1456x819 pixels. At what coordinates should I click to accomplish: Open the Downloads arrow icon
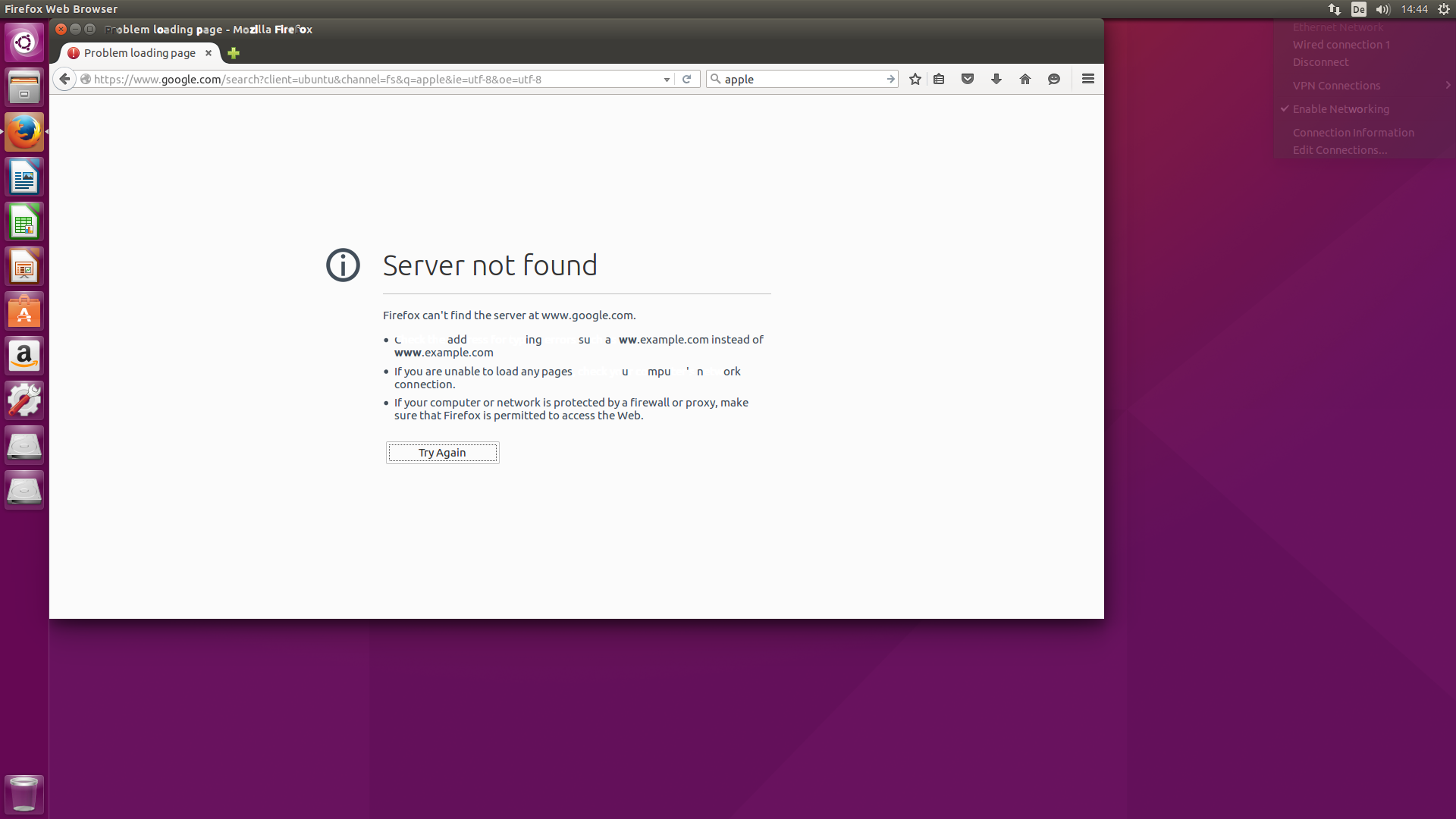(x=996, y=79)
